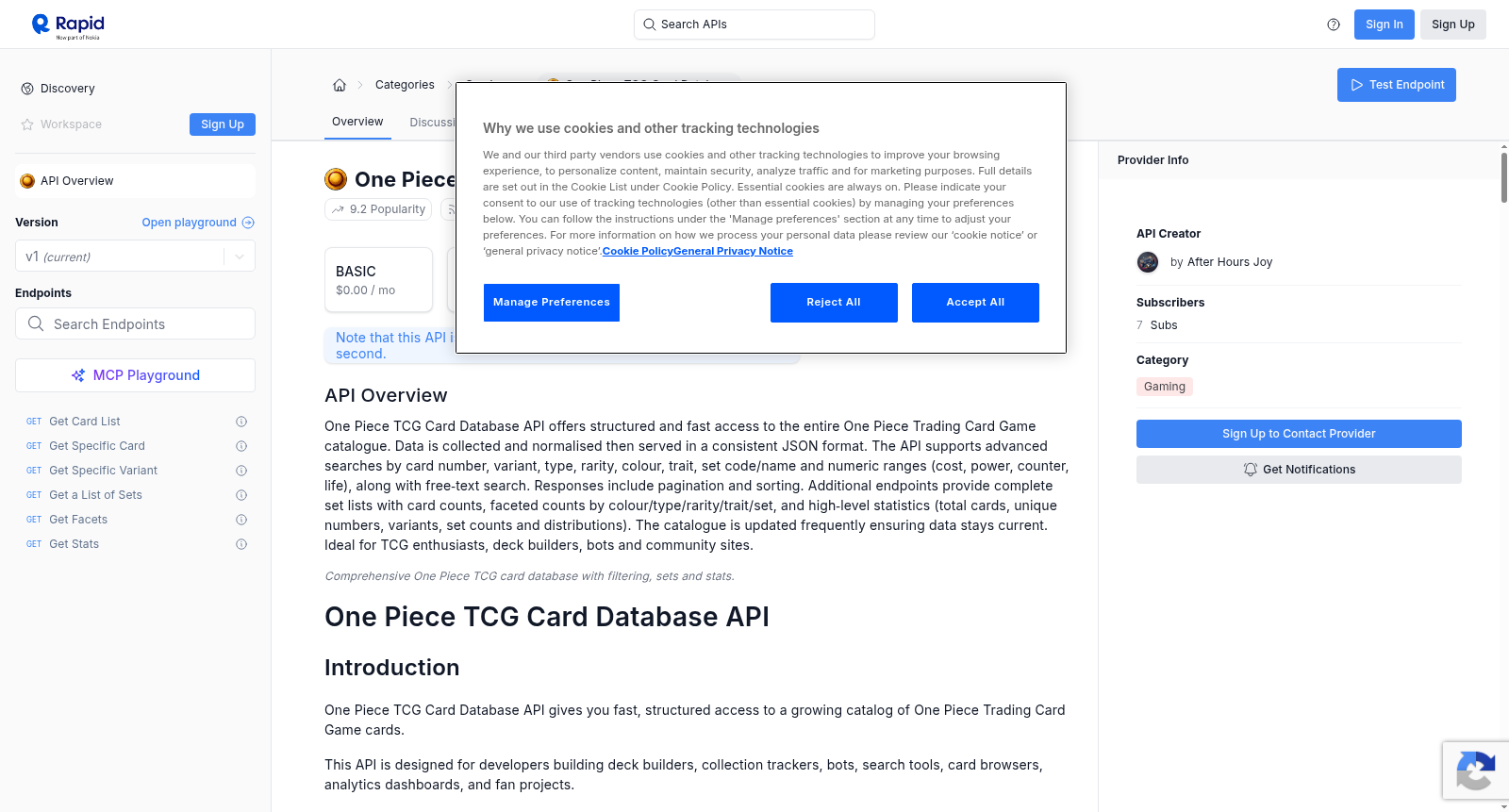
Task: Switch to the Overview tab
Action: tap(357, 122)
